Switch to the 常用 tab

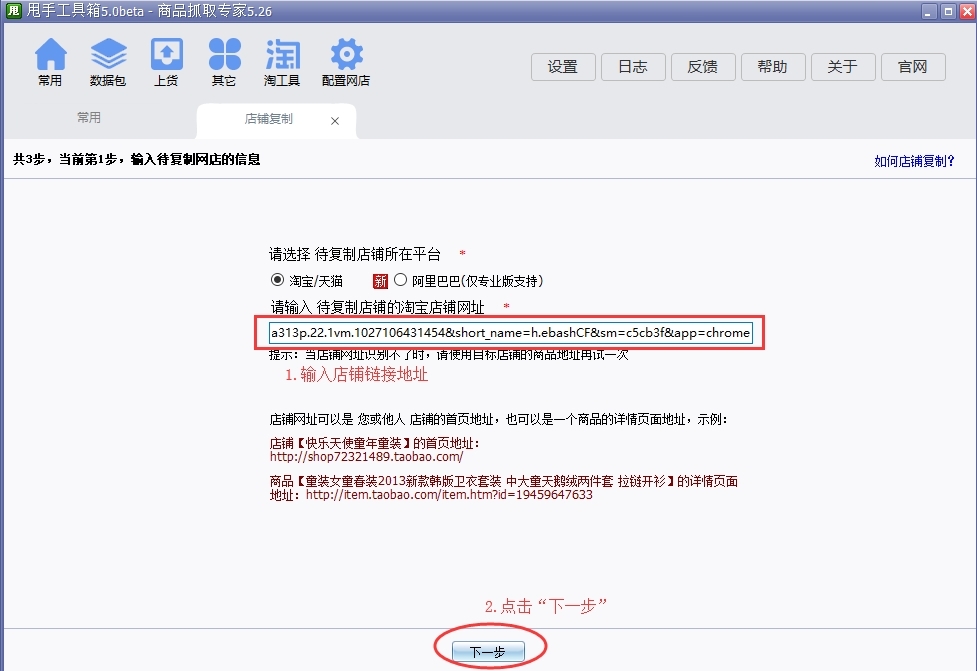coord(88,117)
